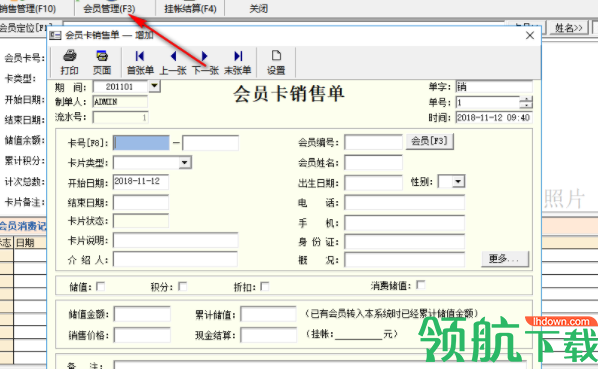The width and height of the screenshot is (598, 369).
Task: Enable the 储值 checkbox
Action: [x=101, y=286]
